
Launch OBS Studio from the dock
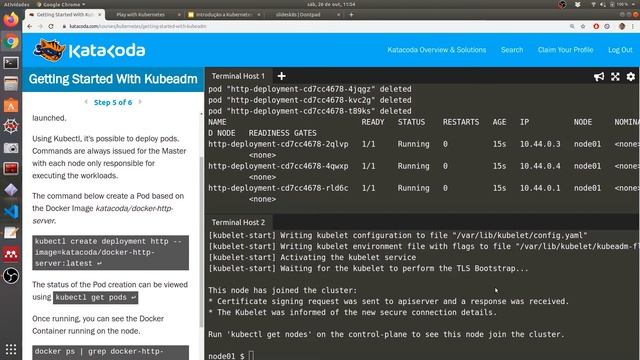click(x=11, y=276)
